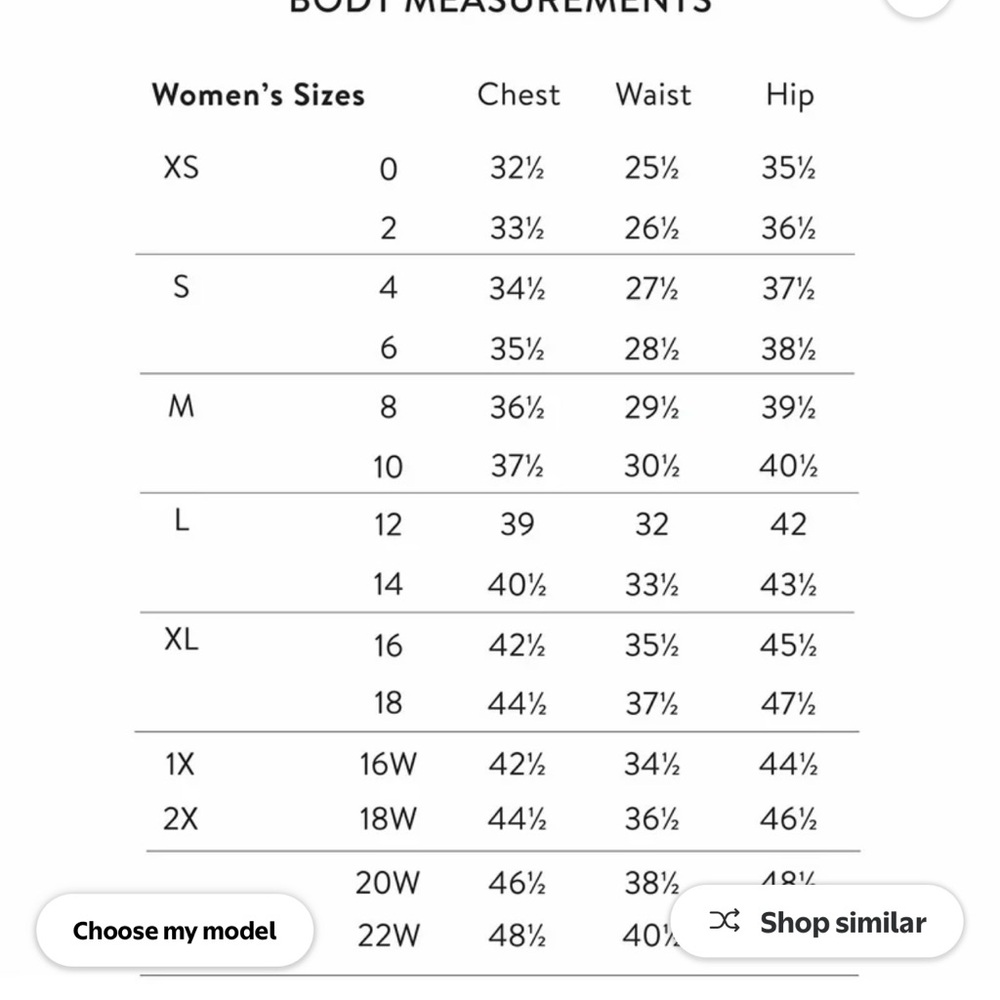Select the S size row label
This screenshot has width=1000, height=1000.
(181, 287)
